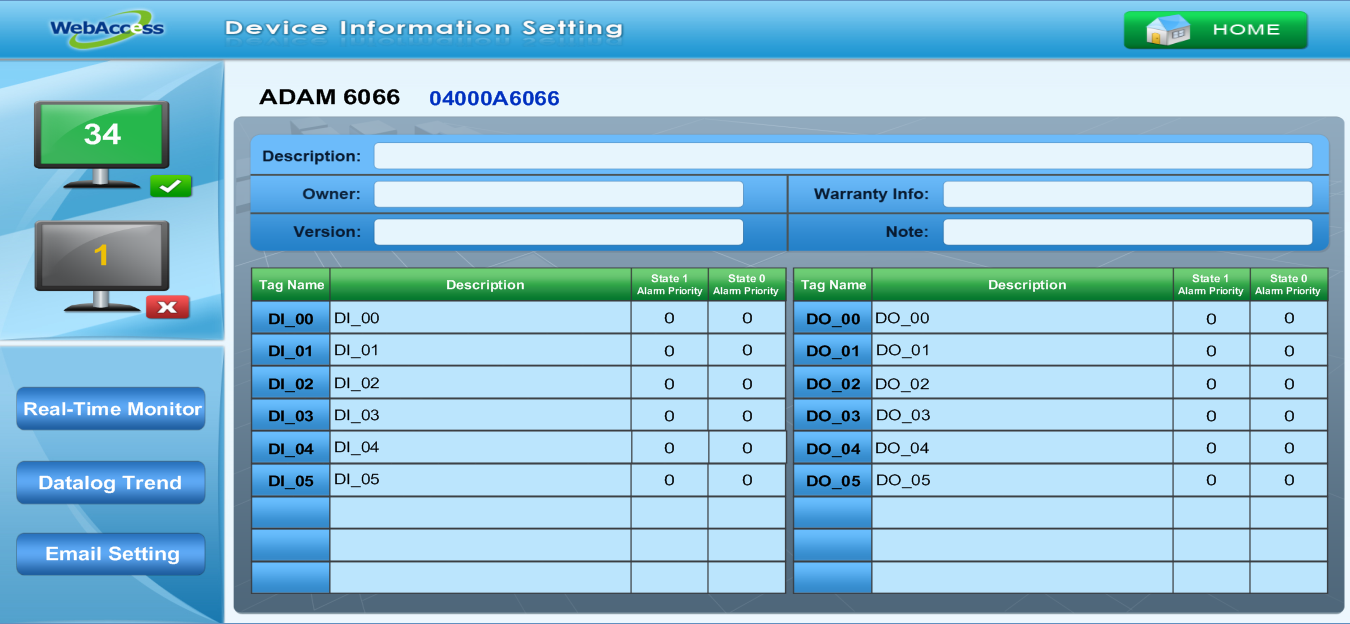The width and height of the screenshot is (1350, 624).
Task: Select the DI_00 tag name cell
Action: click(x=291, y=319)
